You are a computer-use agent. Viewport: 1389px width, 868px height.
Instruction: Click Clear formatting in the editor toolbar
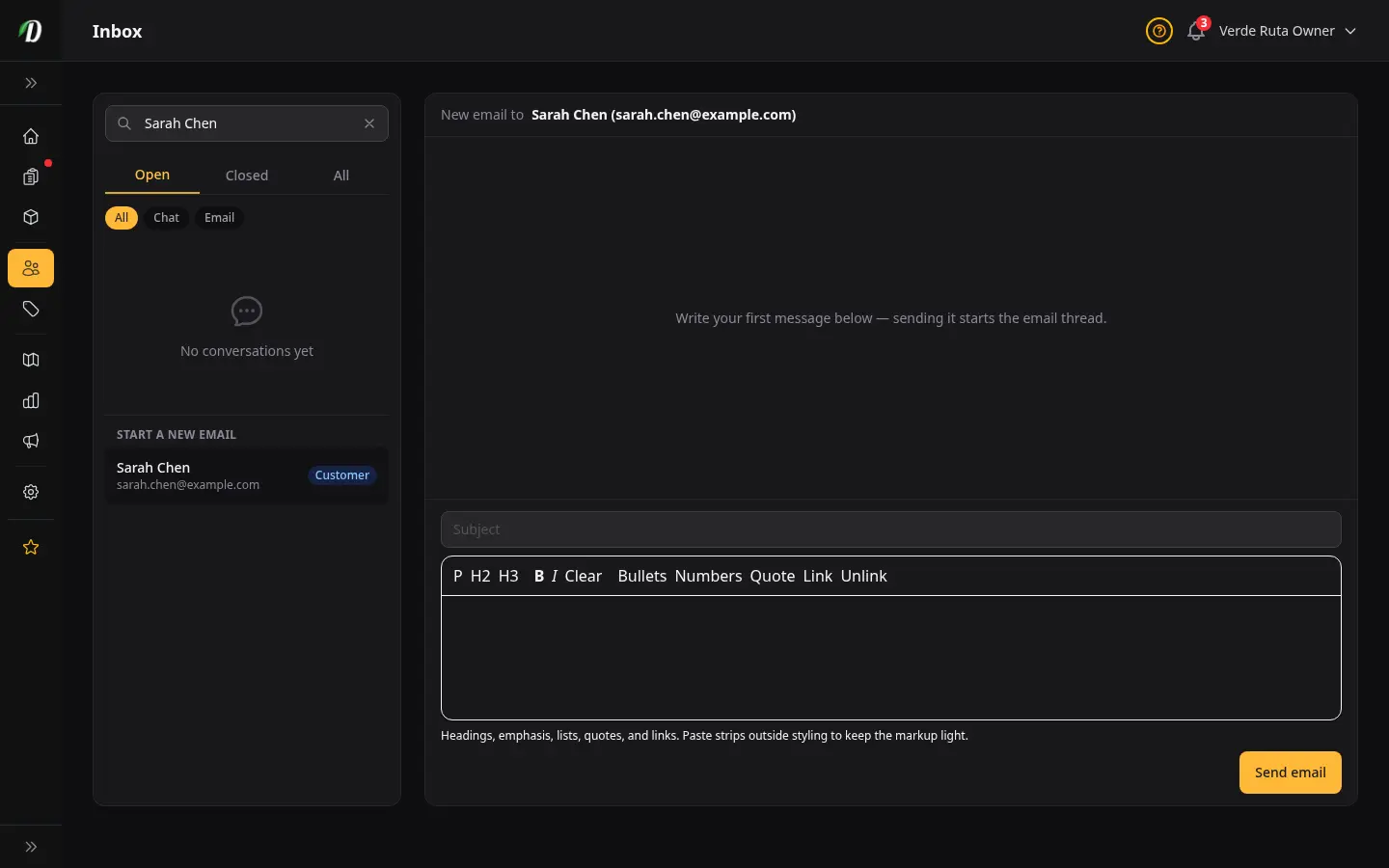click(584, 576)
